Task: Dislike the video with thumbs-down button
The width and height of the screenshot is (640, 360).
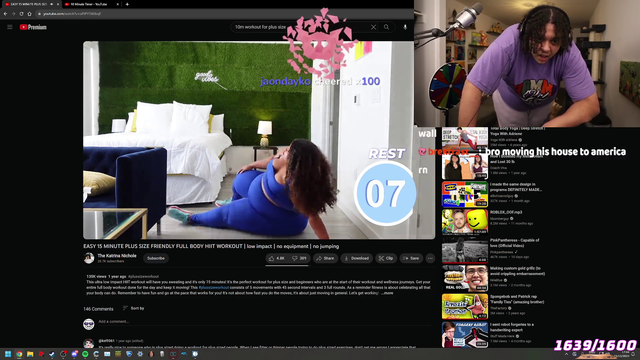Action: [x=299, y=258]
